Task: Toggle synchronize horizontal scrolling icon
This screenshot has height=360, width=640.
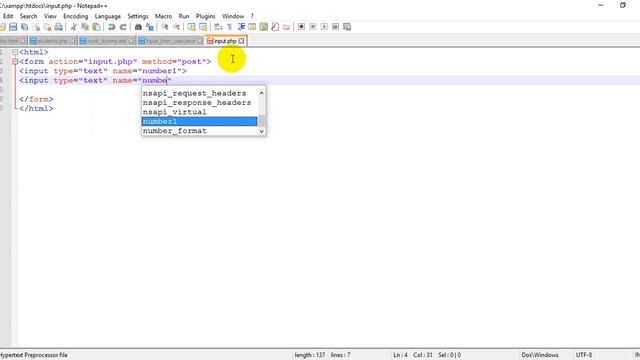Action: click(203, 27)
